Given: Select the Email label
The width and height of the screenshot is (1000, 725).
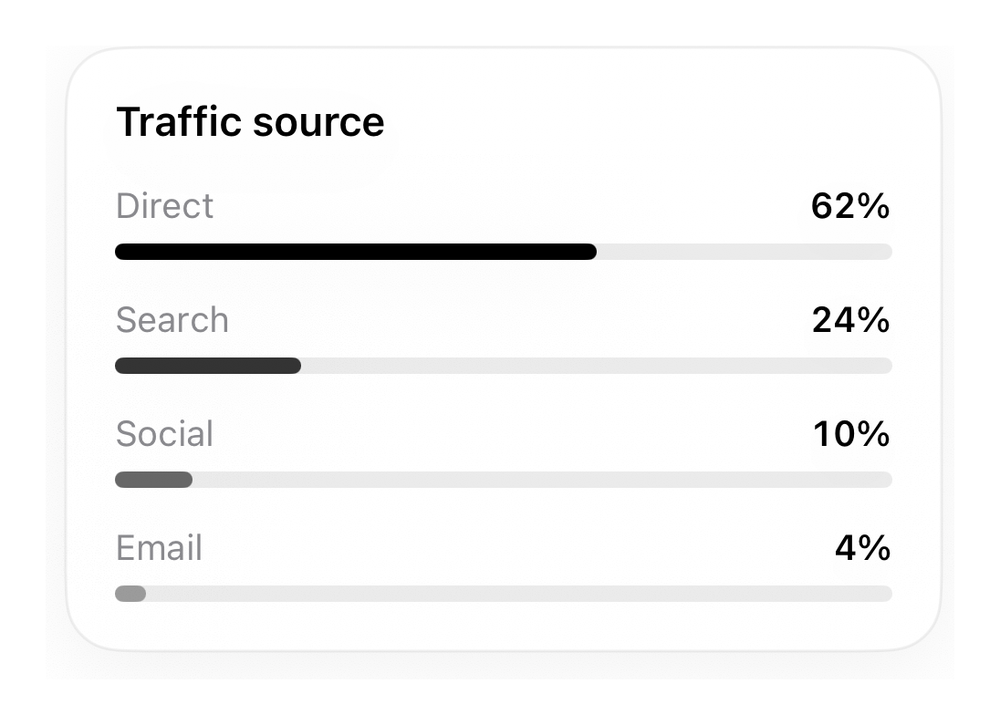Looking at the screenshot, I should point(159,548).
